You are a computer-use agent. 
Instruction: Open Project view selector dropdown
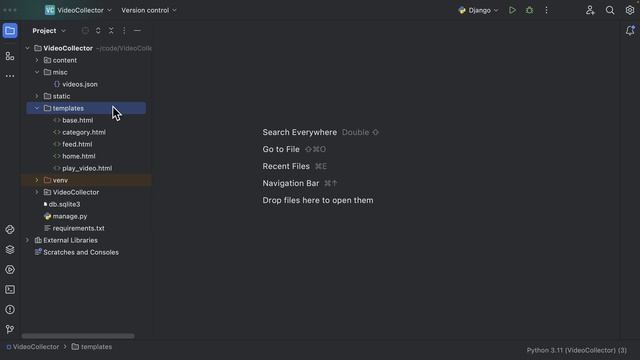click(49, 31)
